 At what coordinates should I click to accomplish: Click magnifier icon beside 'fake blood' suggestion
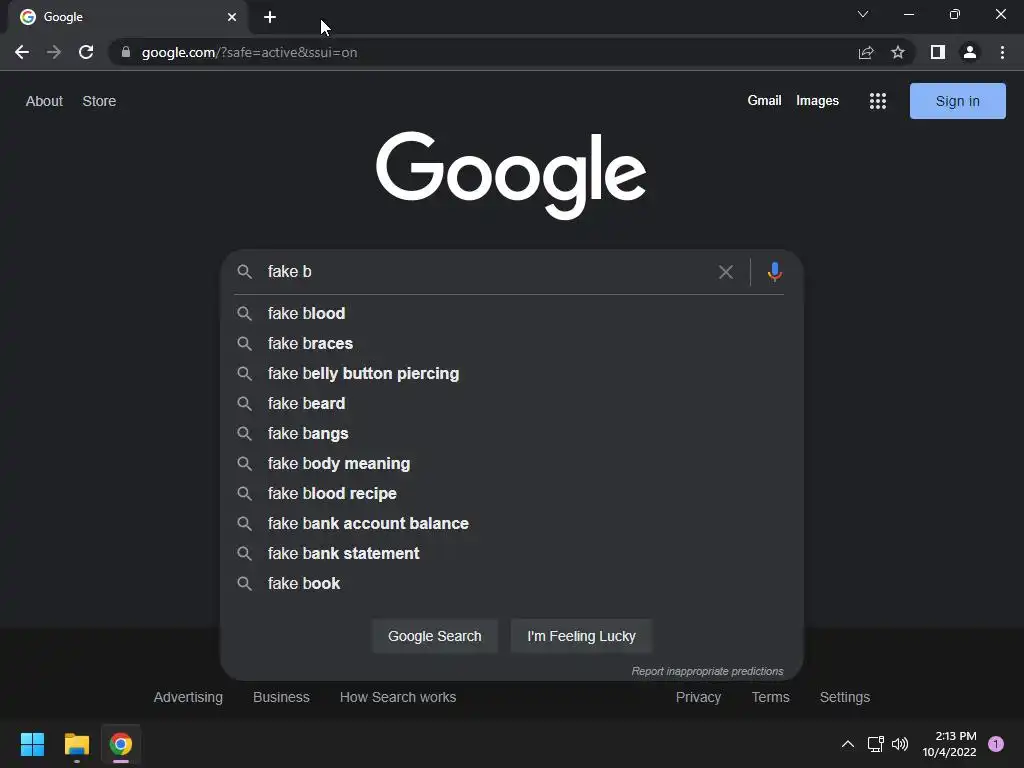click(244, 313)
